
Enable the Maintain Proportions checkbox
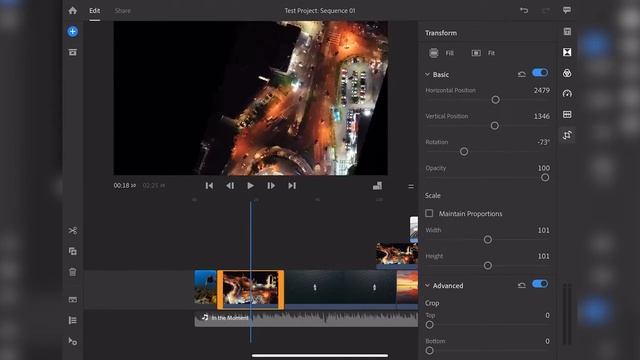coord(429,213)
